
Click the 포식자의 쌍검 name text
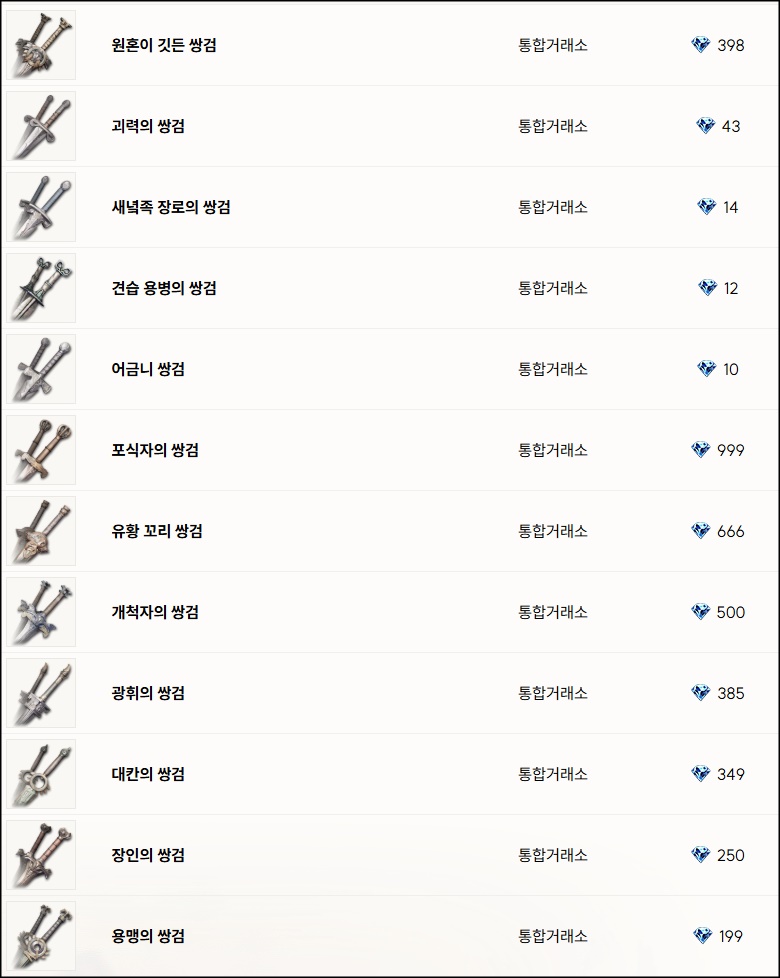[x=155, y=450]
